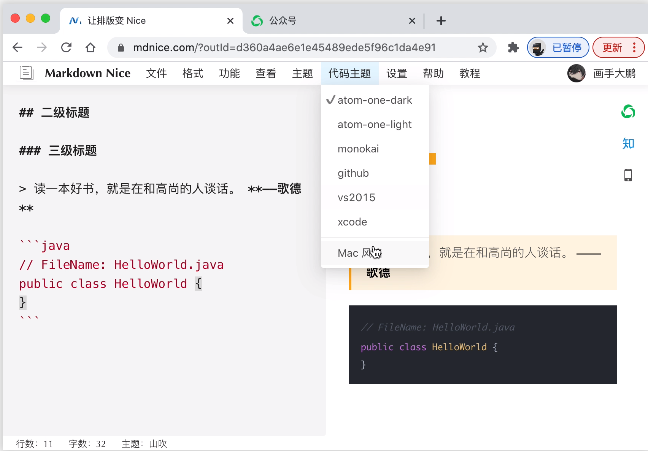Close the 公众号 tab
This screenshot has width=648, height=451.
(412, 21)
